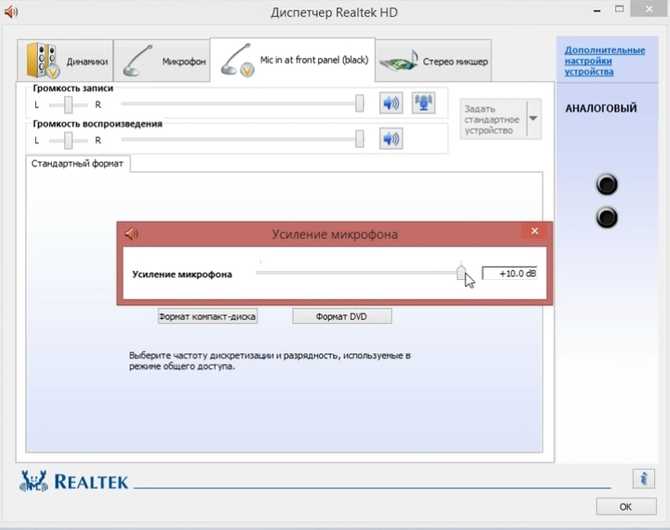670x530 pixels.
Task: Click the Формат DVD button
Action: pos(342,317)
